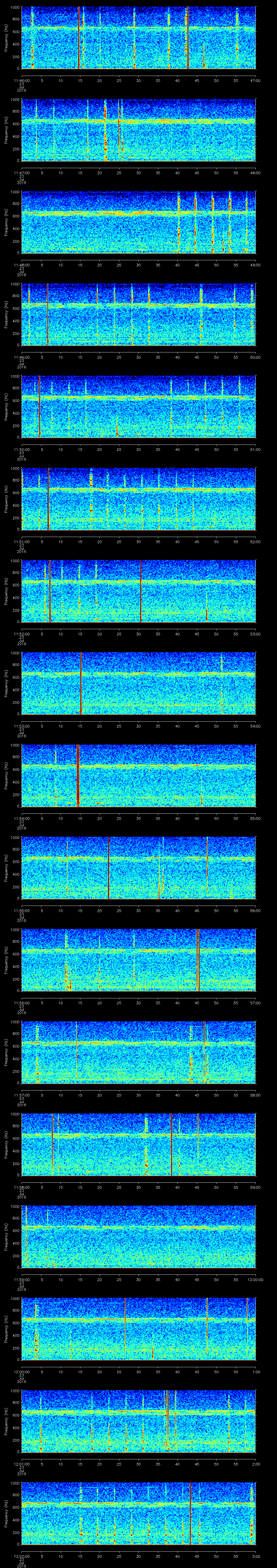Open the spectrogram panel starting at 12:01:00
Screen dimensions: 277x1568
coord(138,1421)
